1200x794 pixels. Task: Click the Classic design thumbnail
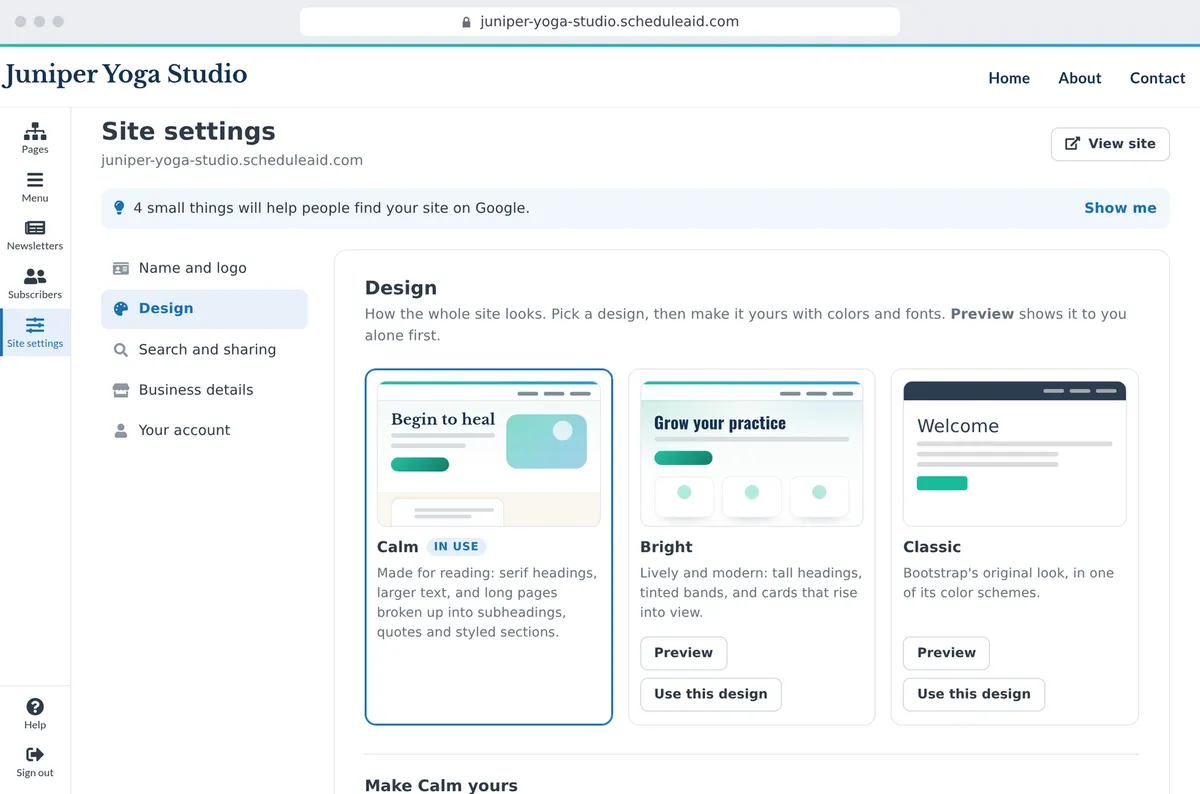[x=1015, y=453]
